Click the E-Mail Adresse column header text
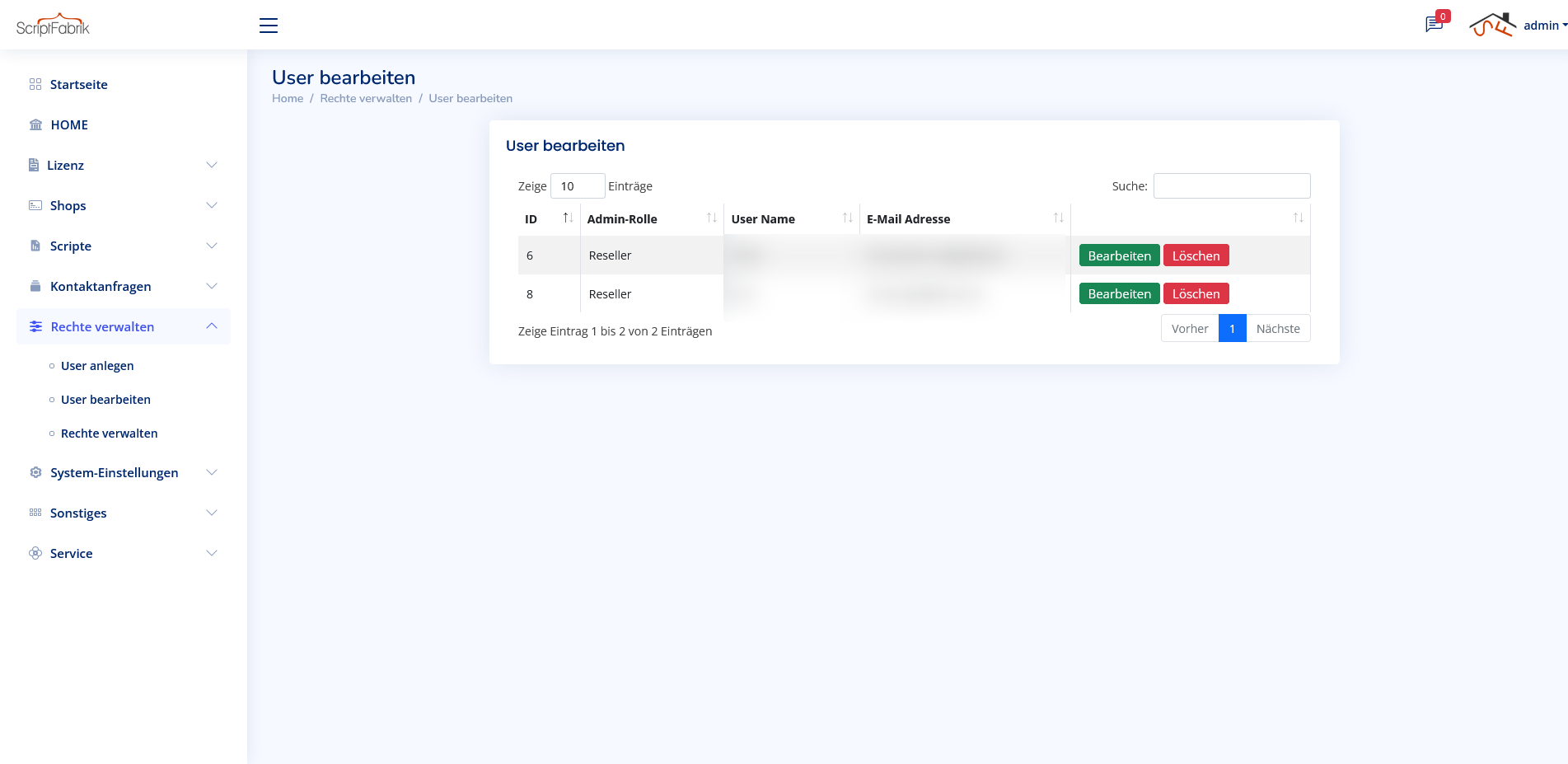 pyautogui.click(x=908, y=219)
